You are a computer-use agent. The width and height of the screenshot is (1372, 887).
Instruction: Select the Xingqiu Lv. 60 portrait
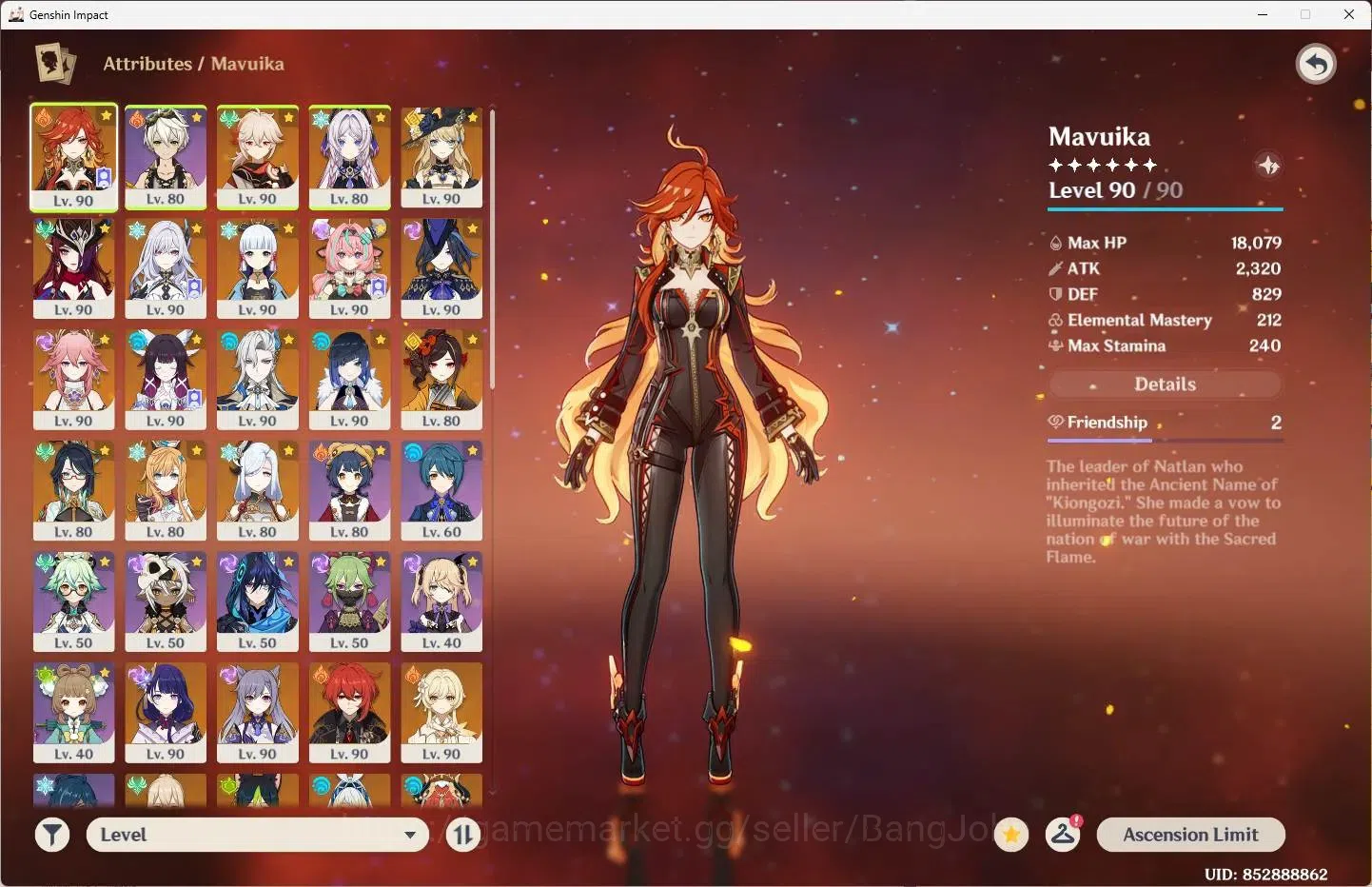[x=441, y=491]
